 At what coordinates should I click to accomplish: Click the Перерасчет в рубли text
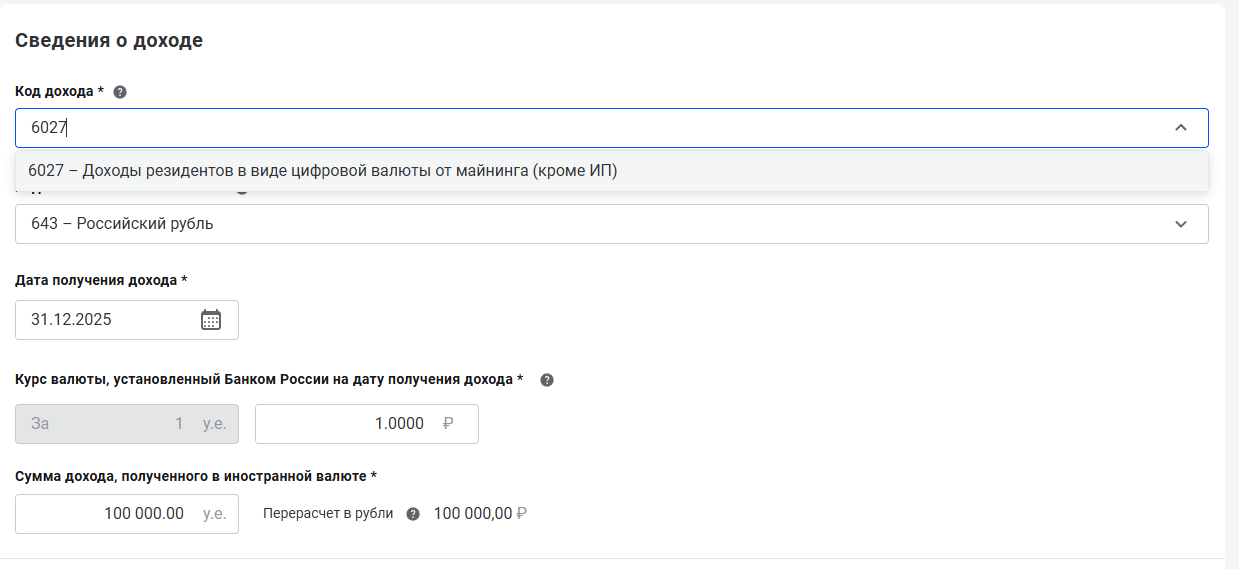[328, 514]
